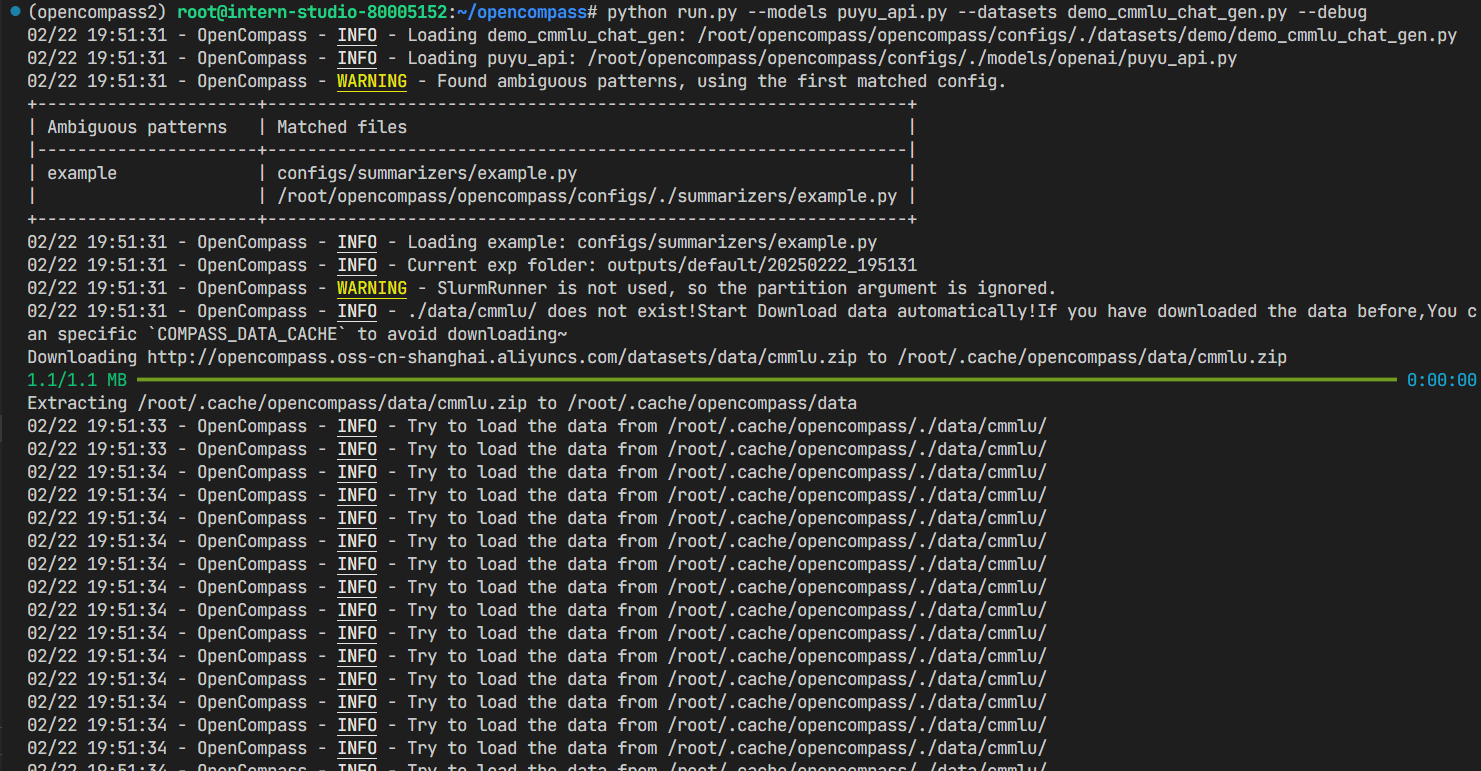This screenshot has height=771, width=1481.
Task: Select the root@intern-studio-80005152 prompt text
Action: [x=312, y=12]
